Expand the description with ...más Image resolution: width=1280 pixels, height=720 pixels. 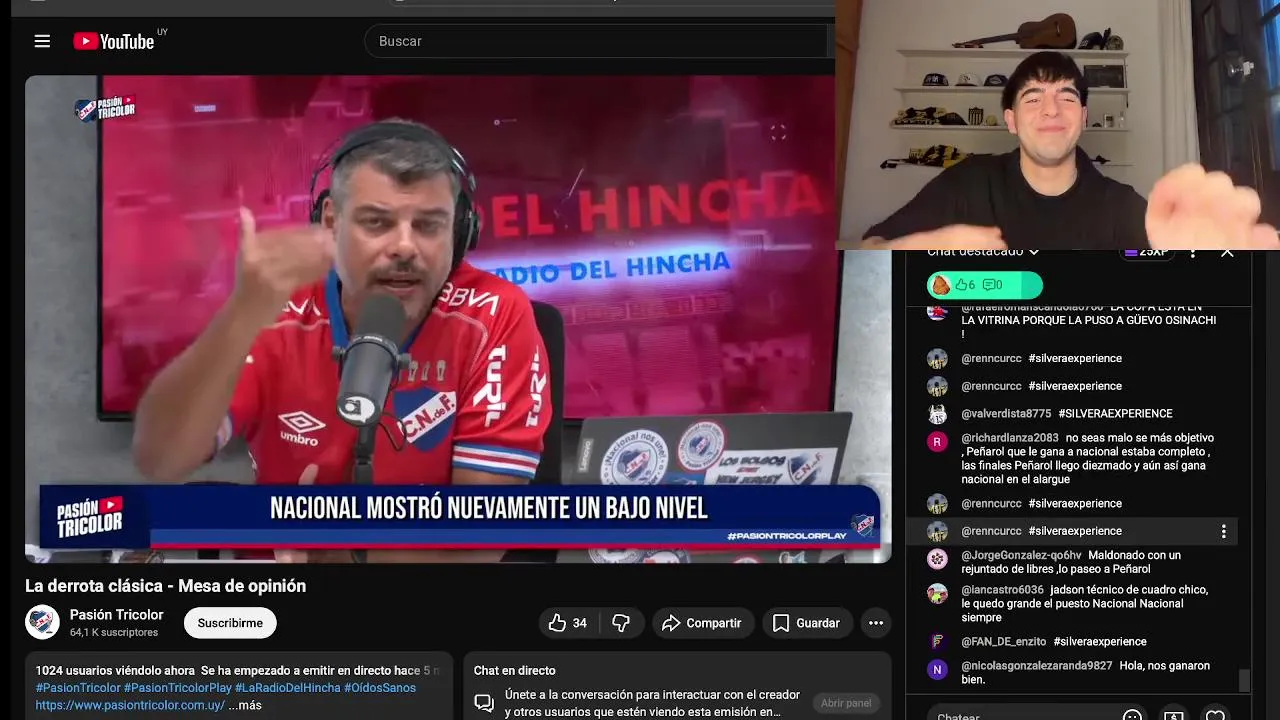pyautogui.click(x=245, y=705)
